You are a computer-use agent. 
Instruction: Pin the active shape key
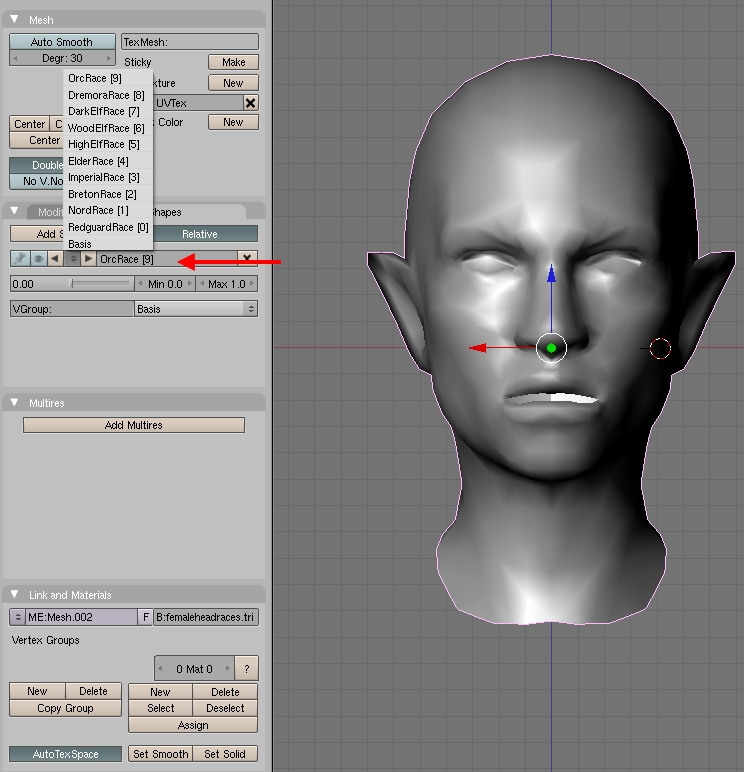[x=20, y=259]
